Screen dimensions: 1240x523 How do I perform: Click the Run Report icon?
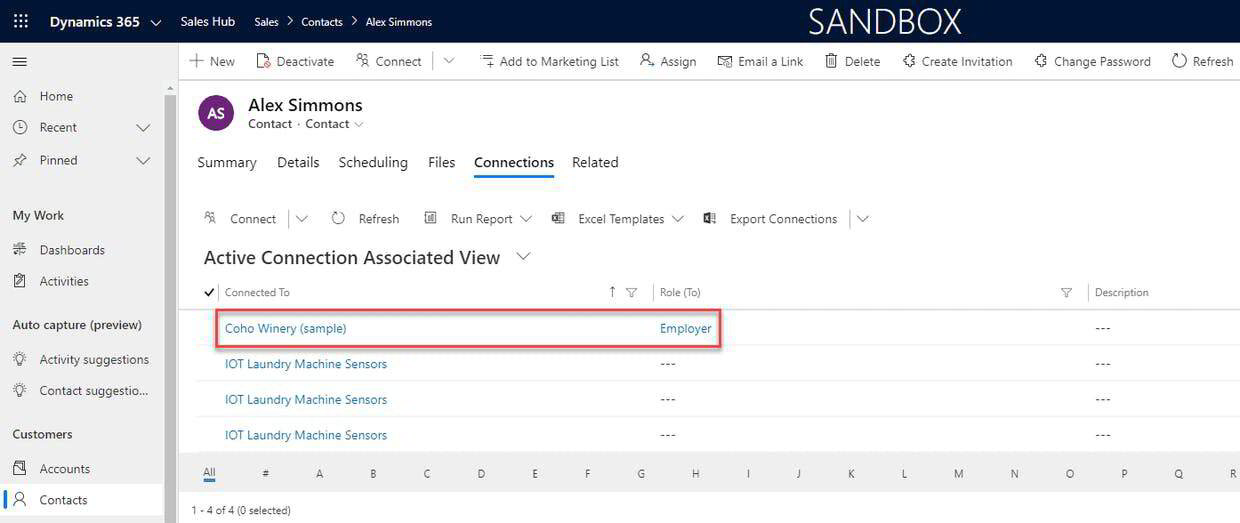[x=431, y=218]
